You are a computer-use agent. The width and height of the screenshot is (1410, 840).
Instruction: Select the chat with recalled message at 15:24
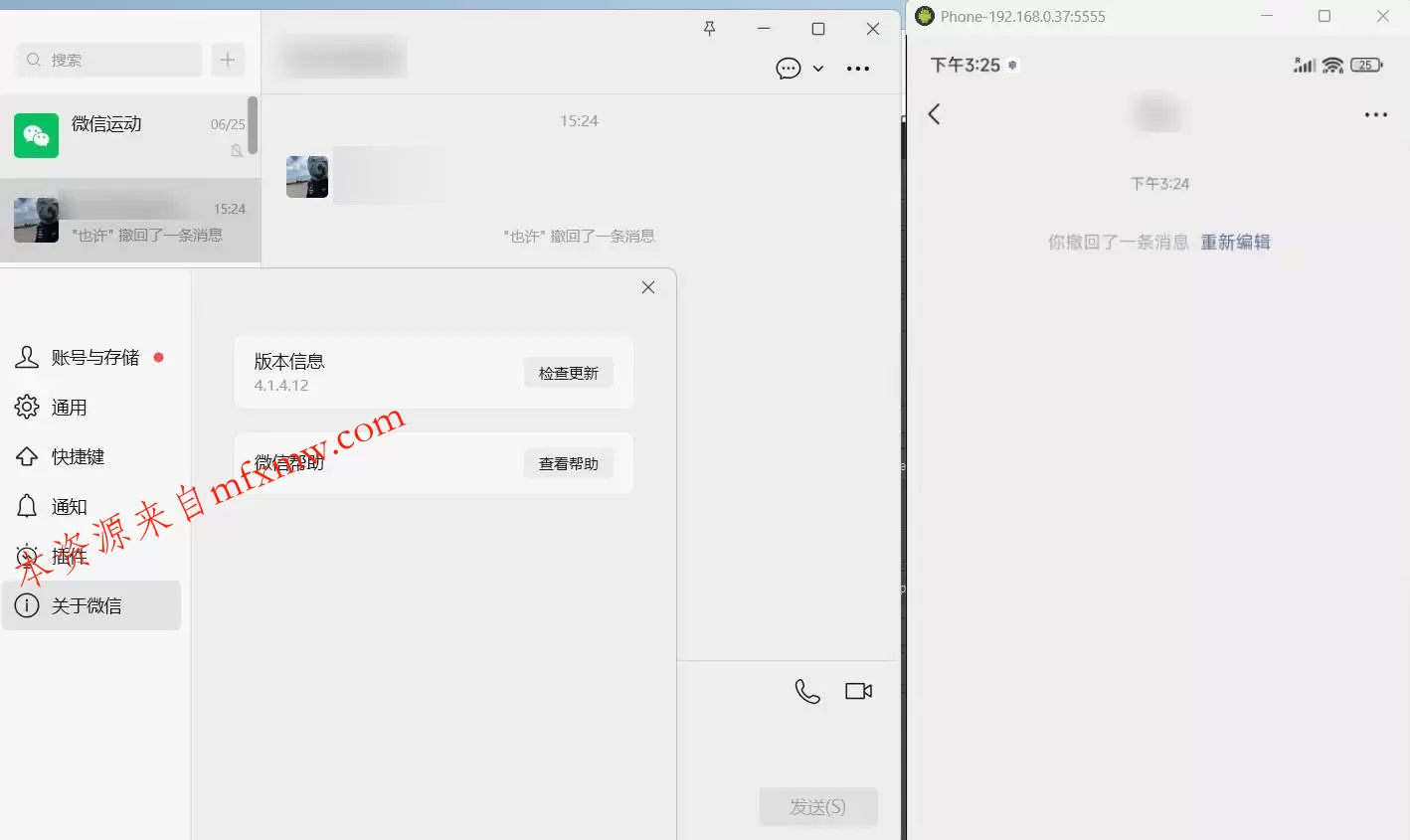pyautogui.click(x=129, y=221)
